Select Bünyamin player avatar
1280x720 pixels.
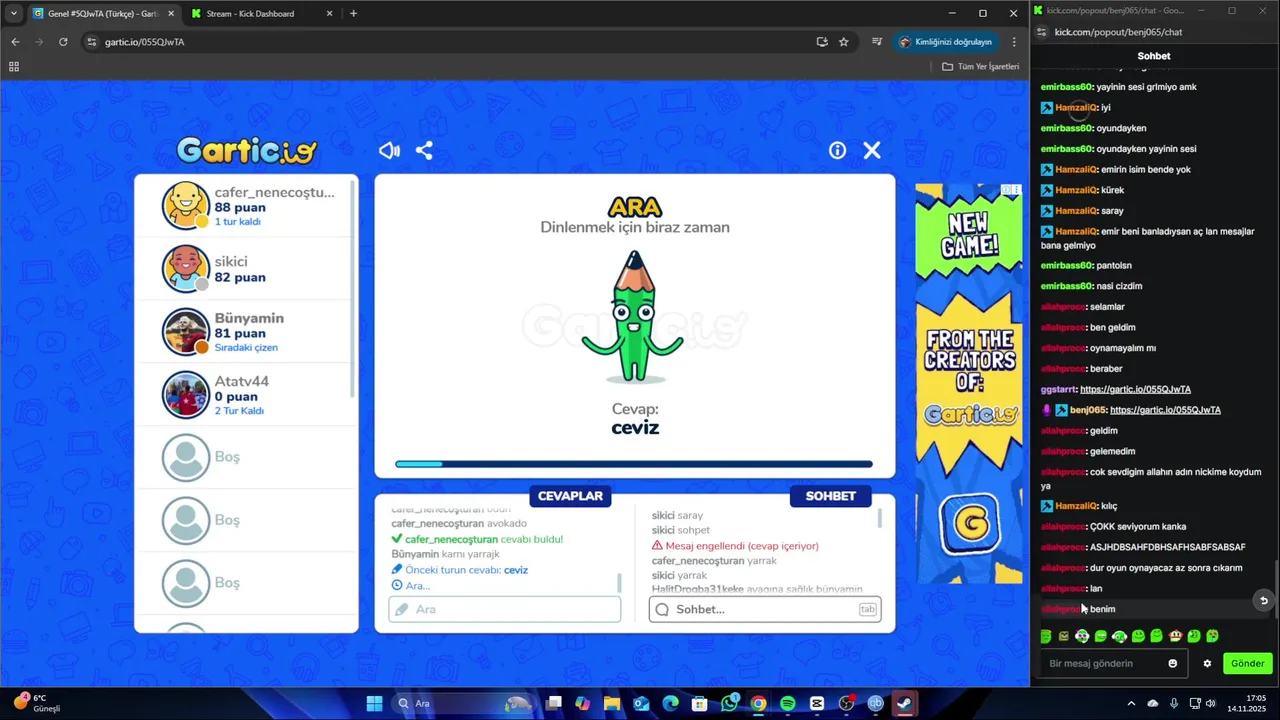point(186,331)
